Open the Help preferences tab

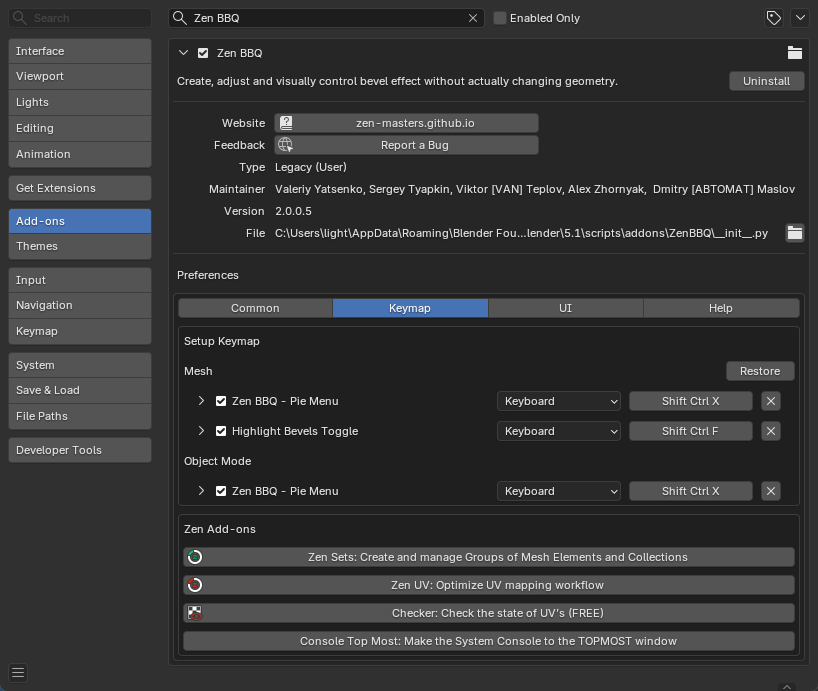click(721, 308)
